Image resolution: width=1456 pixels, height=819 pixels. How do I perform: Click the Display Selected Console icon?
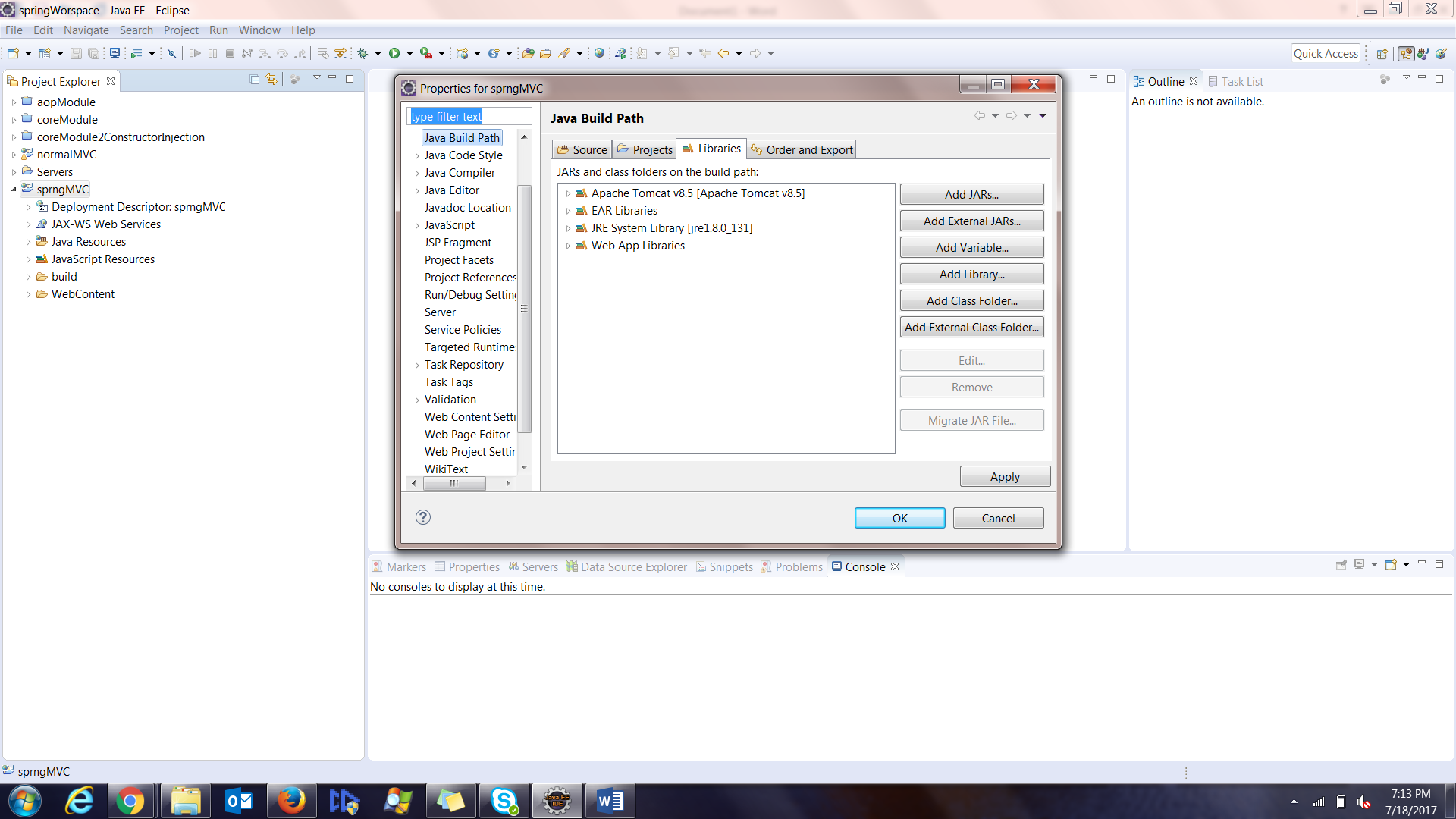(x=1359, y=565)
